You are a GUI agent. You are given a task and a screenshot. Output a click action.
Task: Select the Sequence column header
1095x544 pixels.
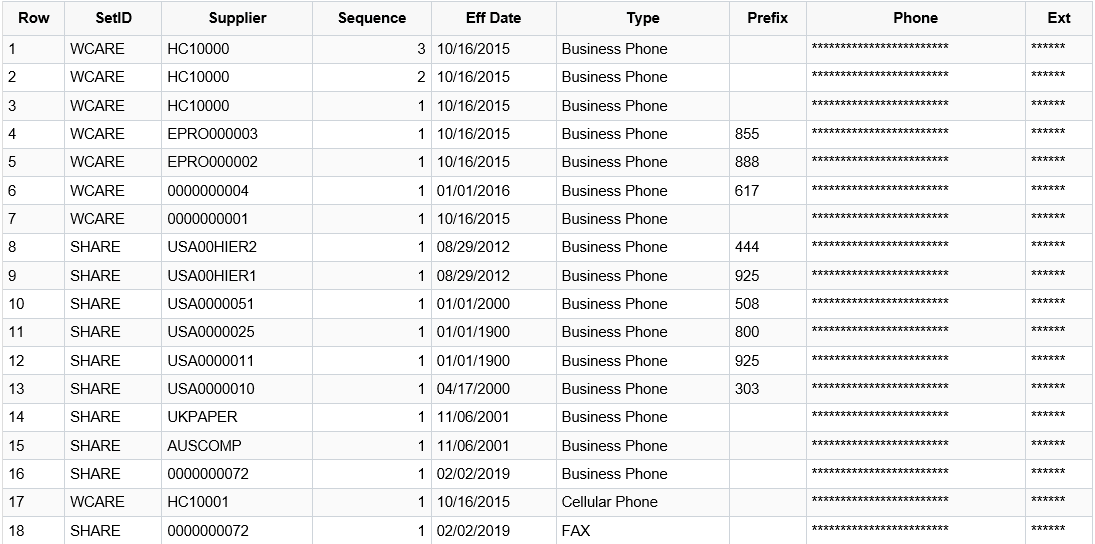(x=372, y=18)
